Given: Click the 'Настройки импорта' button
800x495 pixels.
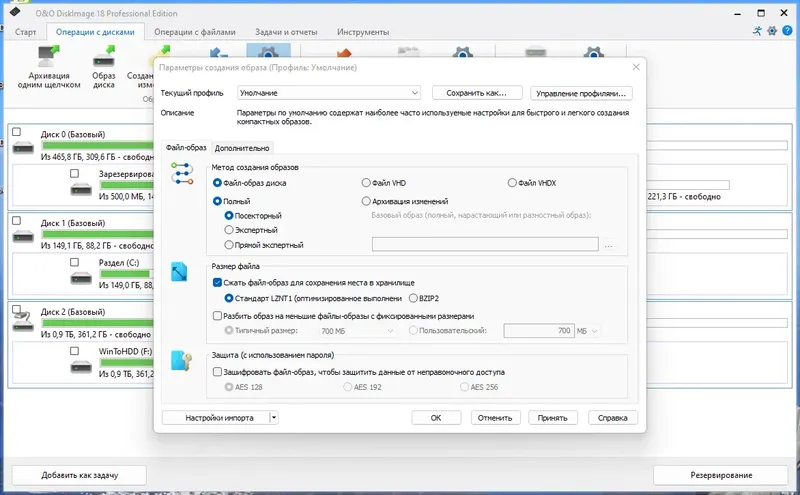Looking at the screenshot, I should (x=215, y=418).
